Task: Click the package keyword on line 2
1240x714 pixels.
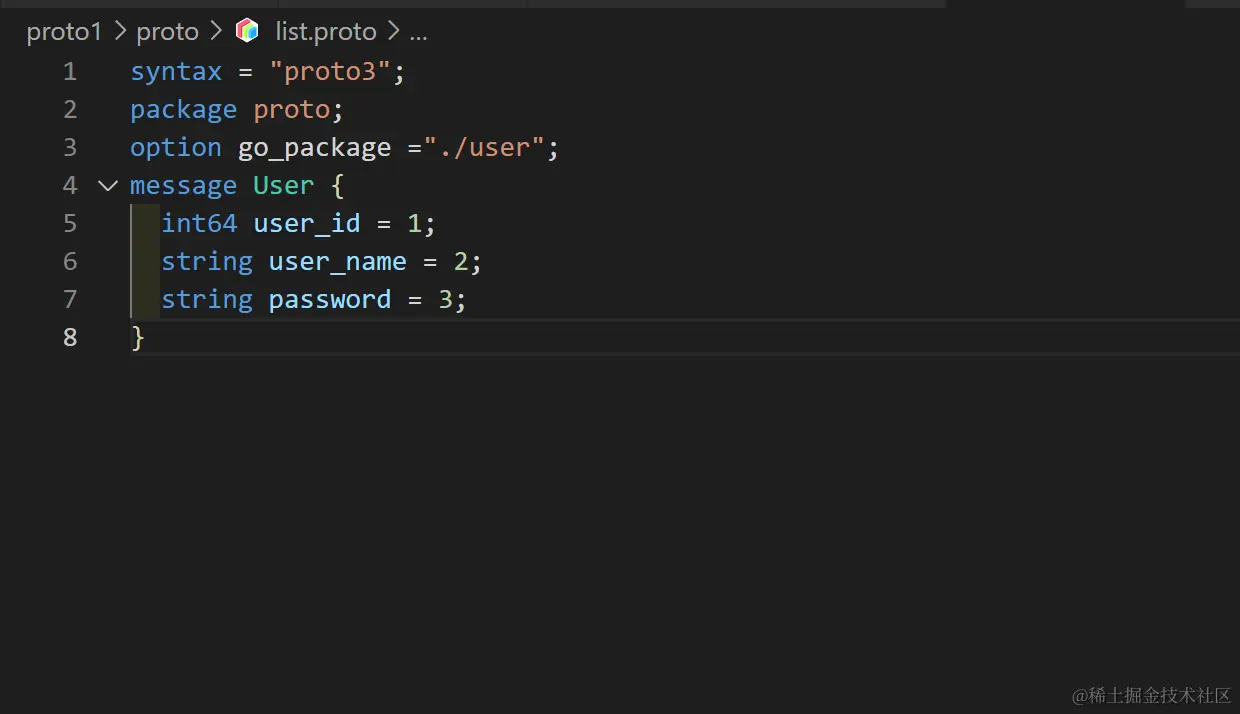Action: click(184, 109)
